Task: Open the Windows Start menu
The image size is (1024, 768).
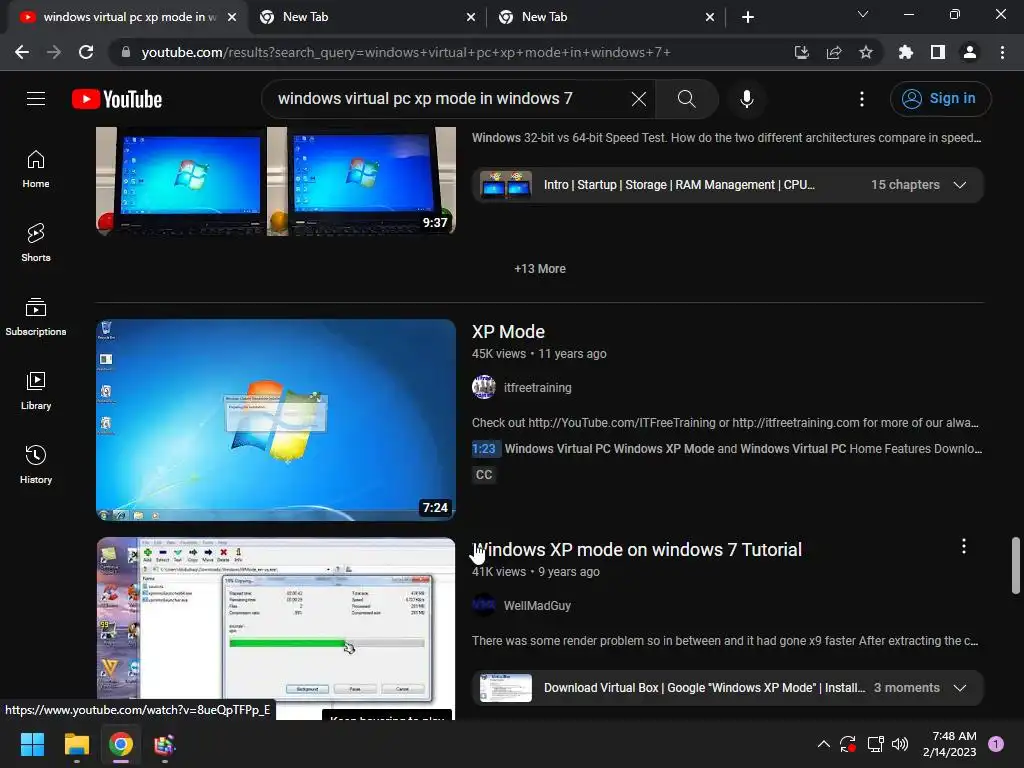Action: click(32, 744)
